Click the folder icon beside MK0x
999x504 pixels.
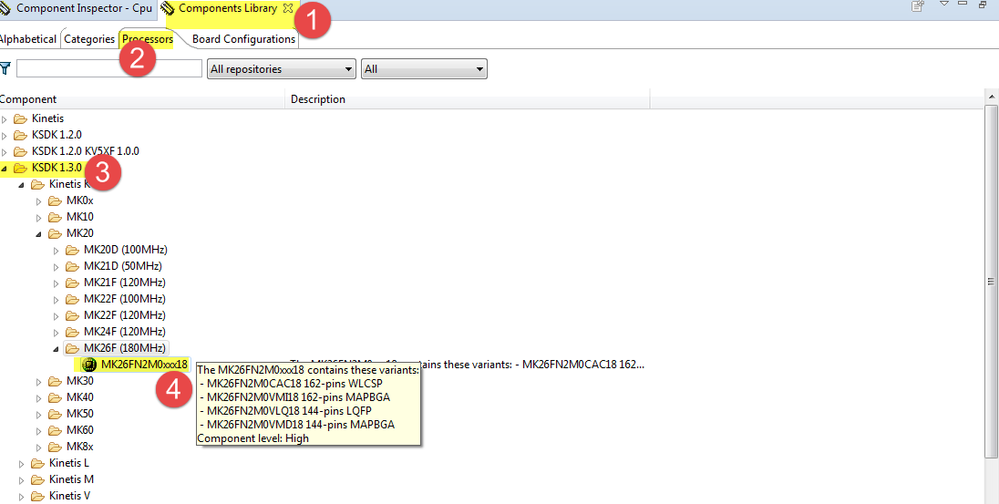[55, 201]
